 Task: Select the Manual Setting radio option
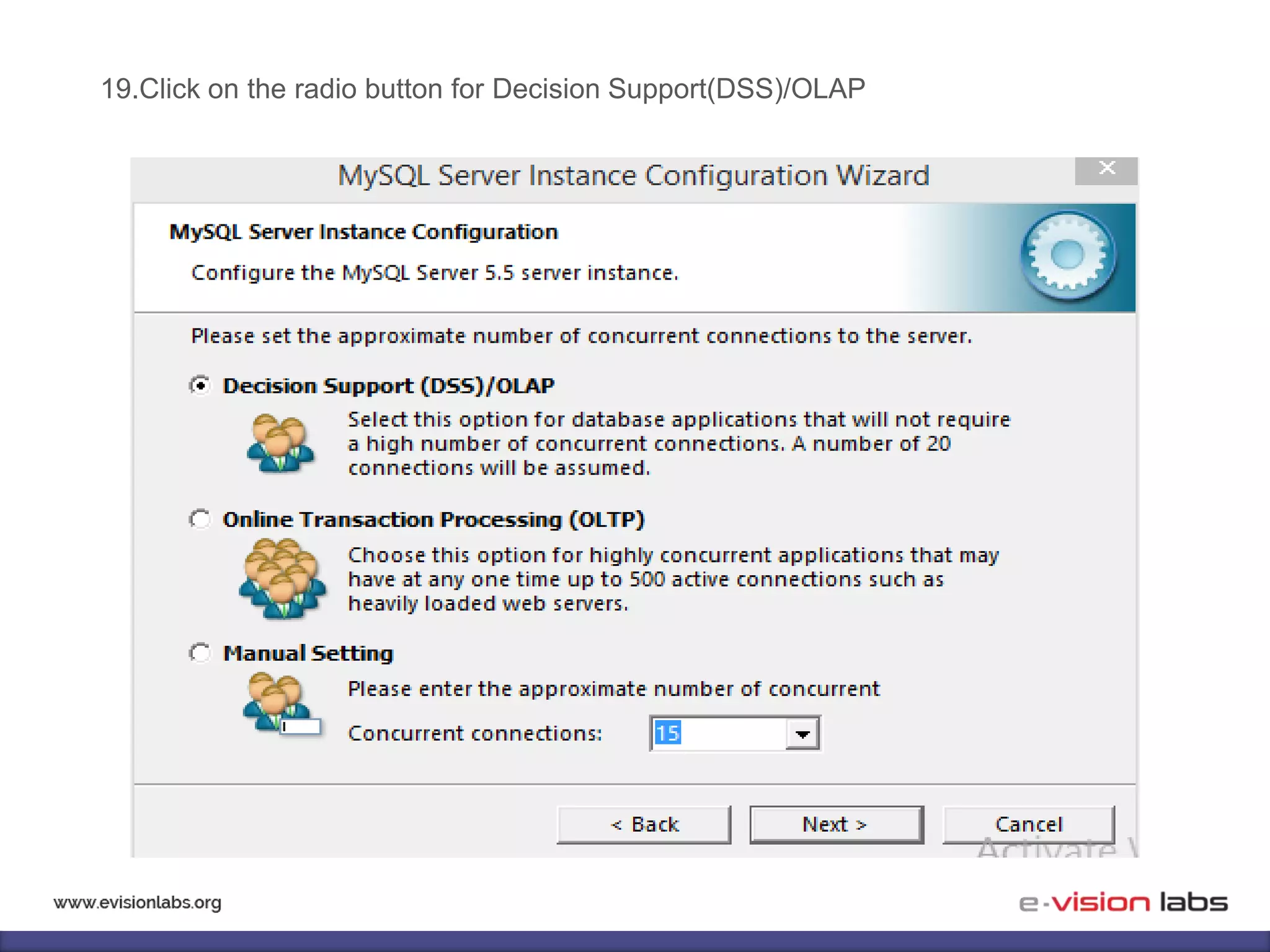point(200,653)
